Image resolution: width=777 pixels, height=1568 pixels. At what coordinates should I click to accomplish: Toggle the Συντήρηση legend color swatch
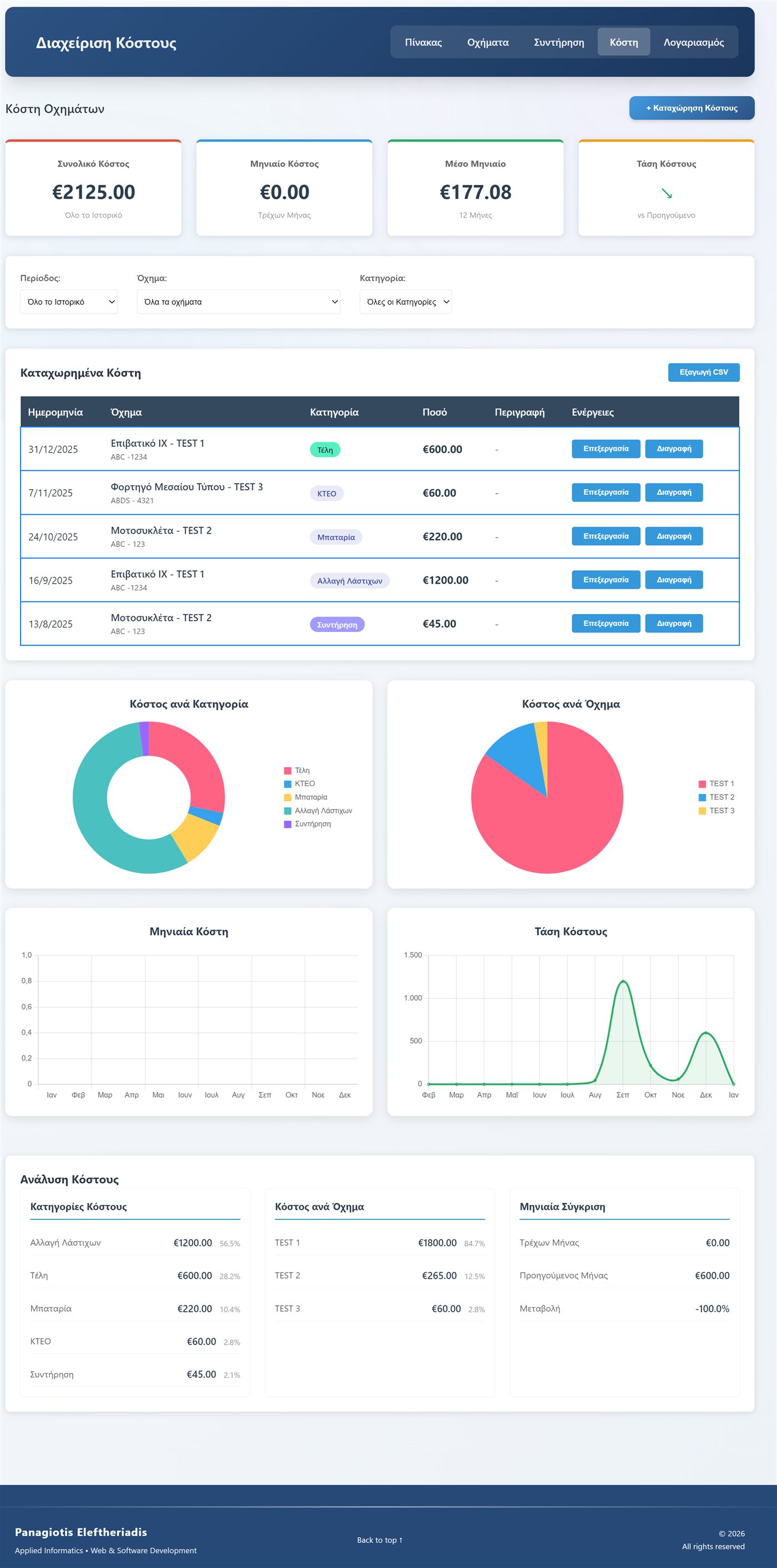pos(288,824)
